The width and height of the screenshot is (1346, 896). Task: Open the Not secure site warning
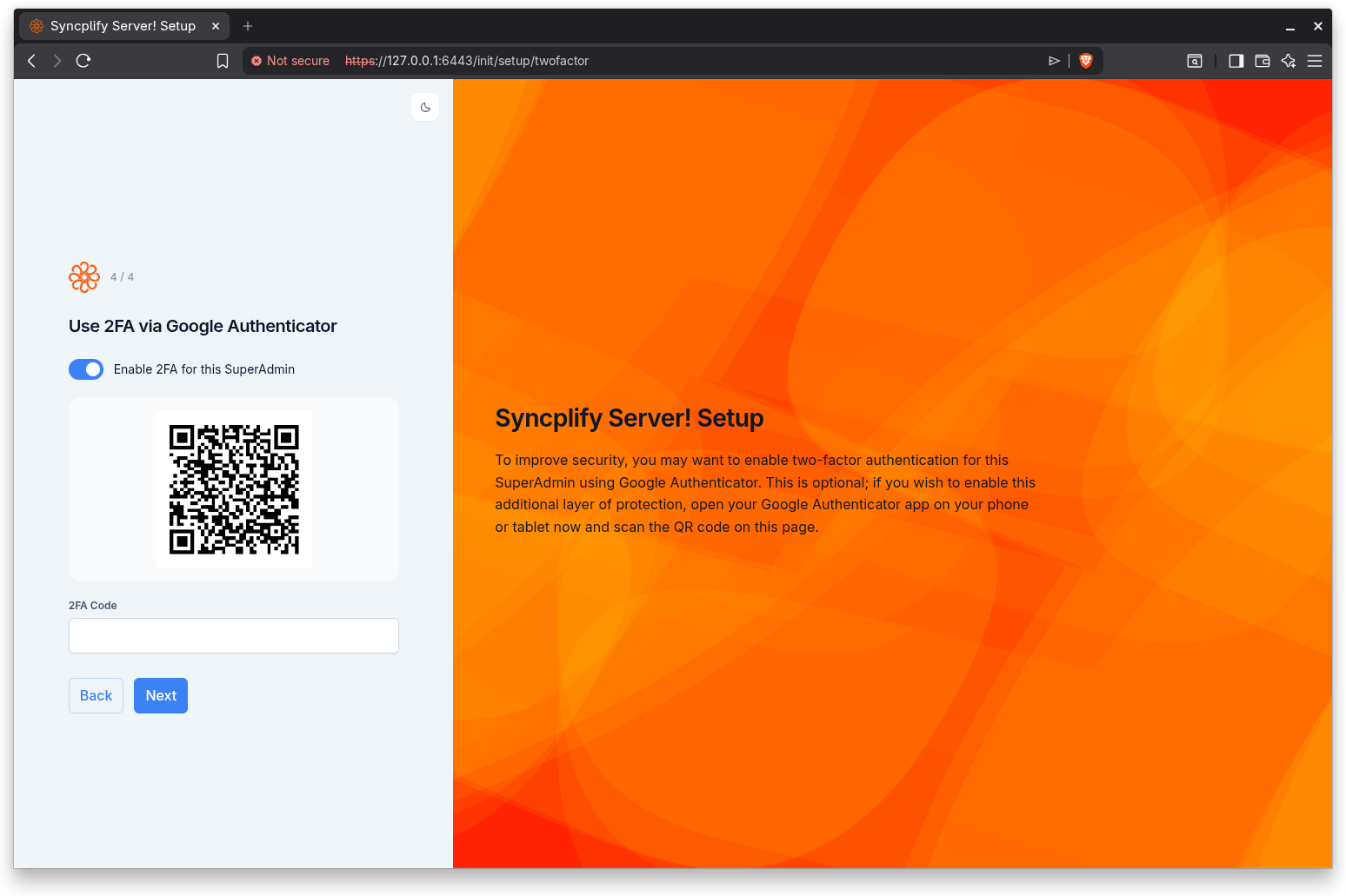point(290,61)
